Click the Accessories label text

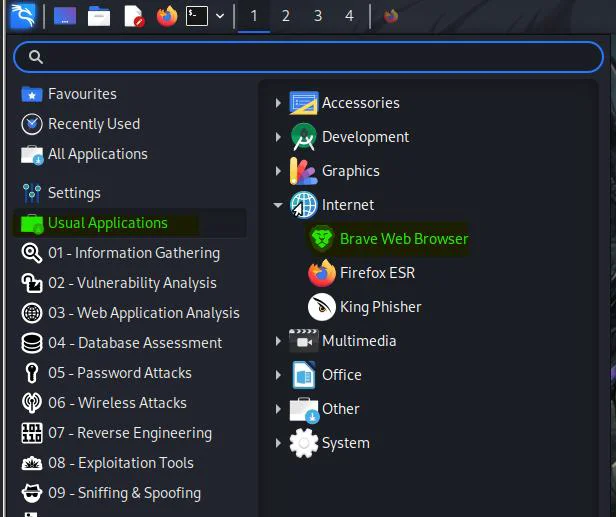point(361,103)
